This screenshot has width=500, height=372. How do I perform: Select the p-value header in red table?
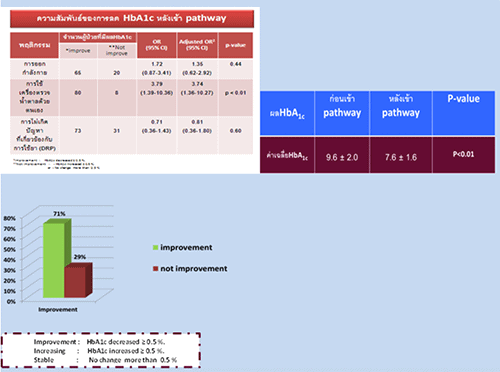(235, 45)
